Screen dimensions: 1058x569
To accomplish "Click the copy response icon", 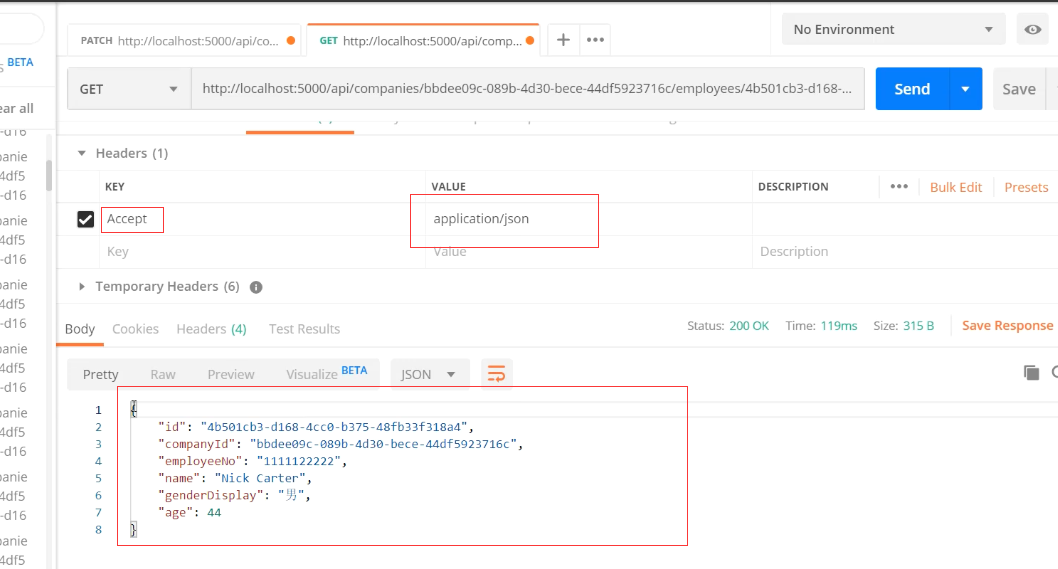I will [1031, 373].
